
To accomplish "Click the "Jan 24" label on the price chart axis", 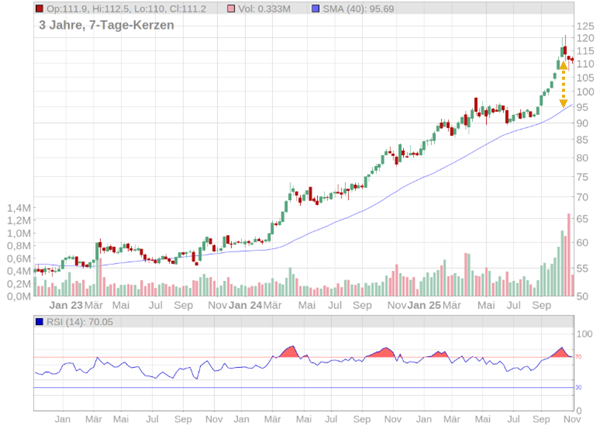I will coord(246,304).
